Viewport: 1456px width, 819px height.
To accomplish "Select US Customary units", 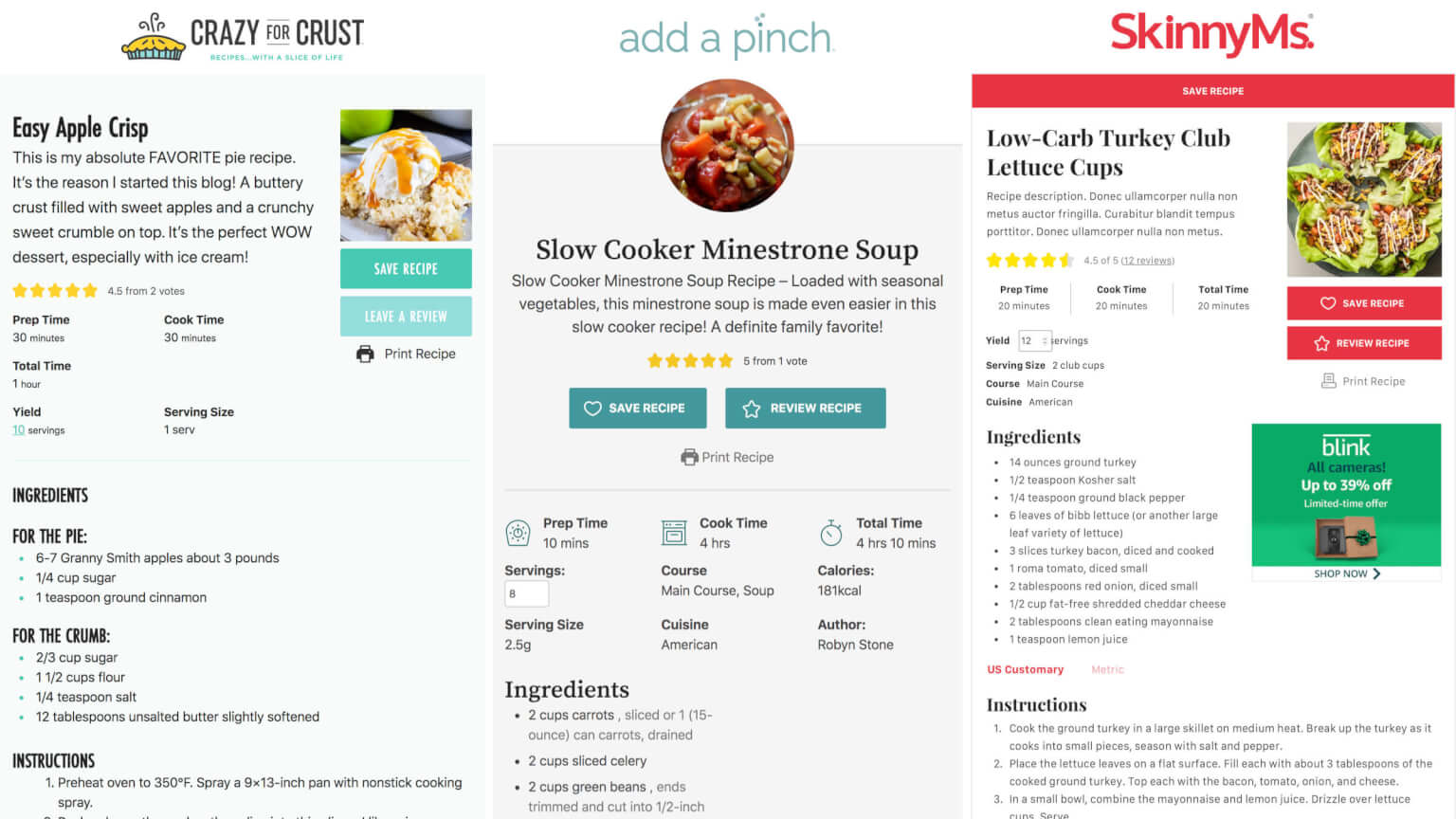I will 1025,669.
